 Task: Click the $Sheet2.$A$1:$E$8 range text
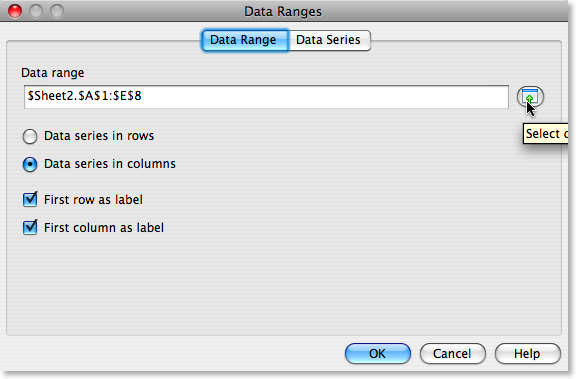[x=84, y=96]
